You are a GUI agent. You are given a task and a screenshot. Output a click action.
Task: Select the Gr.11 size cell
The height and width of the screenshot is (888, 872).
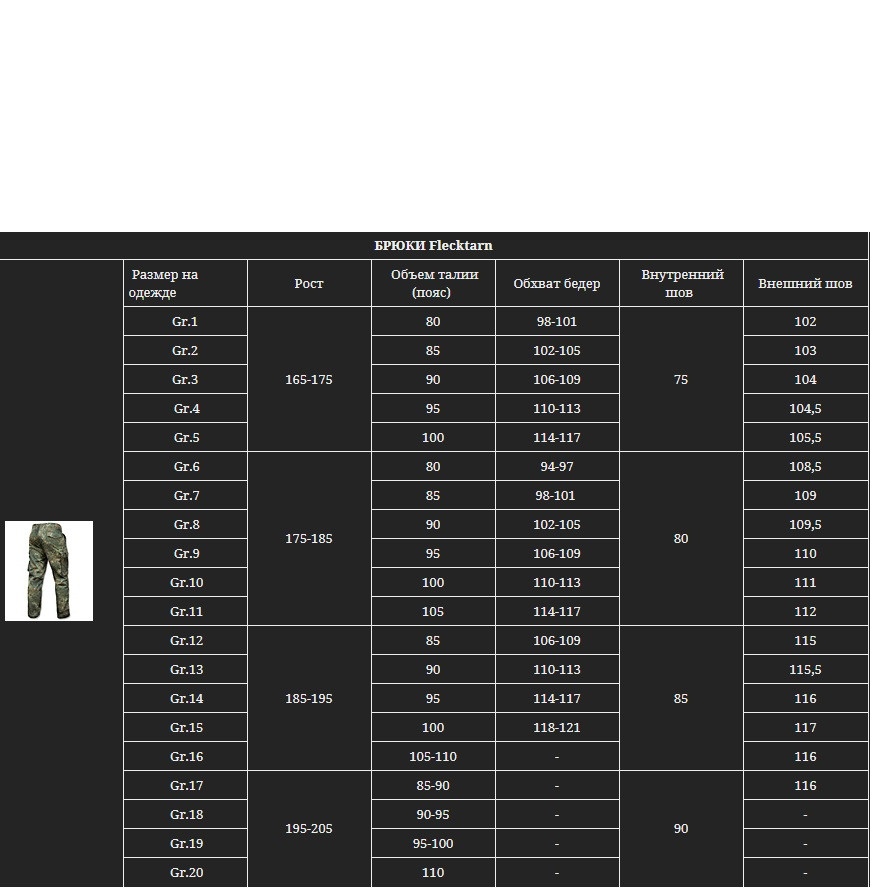click(x=185, y=611)
